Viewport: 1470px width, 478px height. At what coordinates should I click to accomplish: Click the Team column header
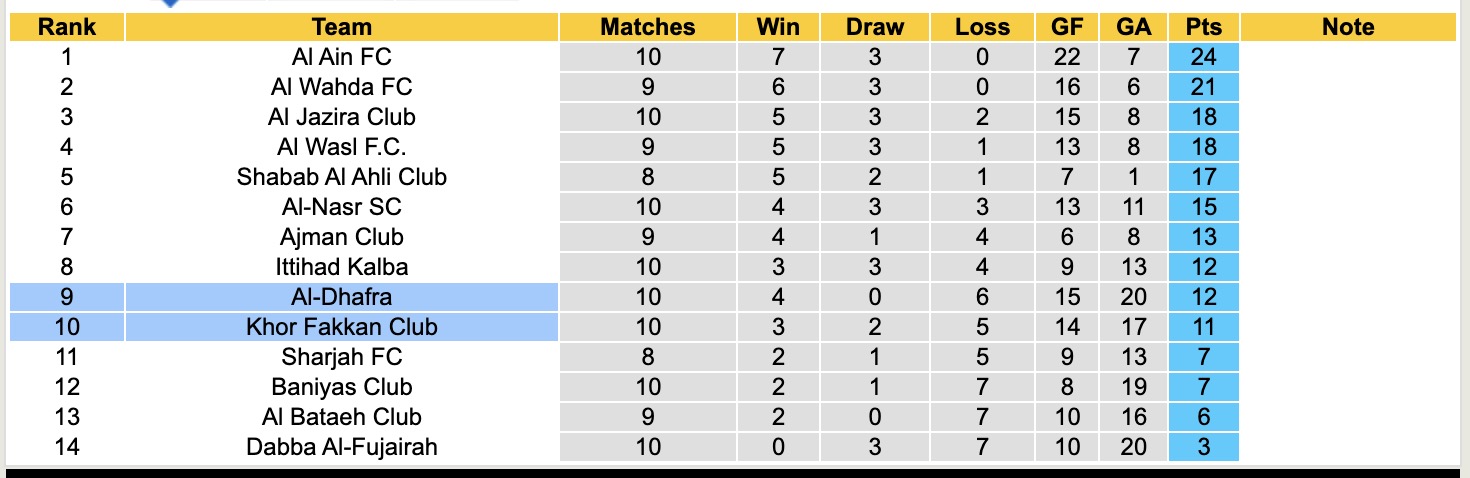[341, 27]
